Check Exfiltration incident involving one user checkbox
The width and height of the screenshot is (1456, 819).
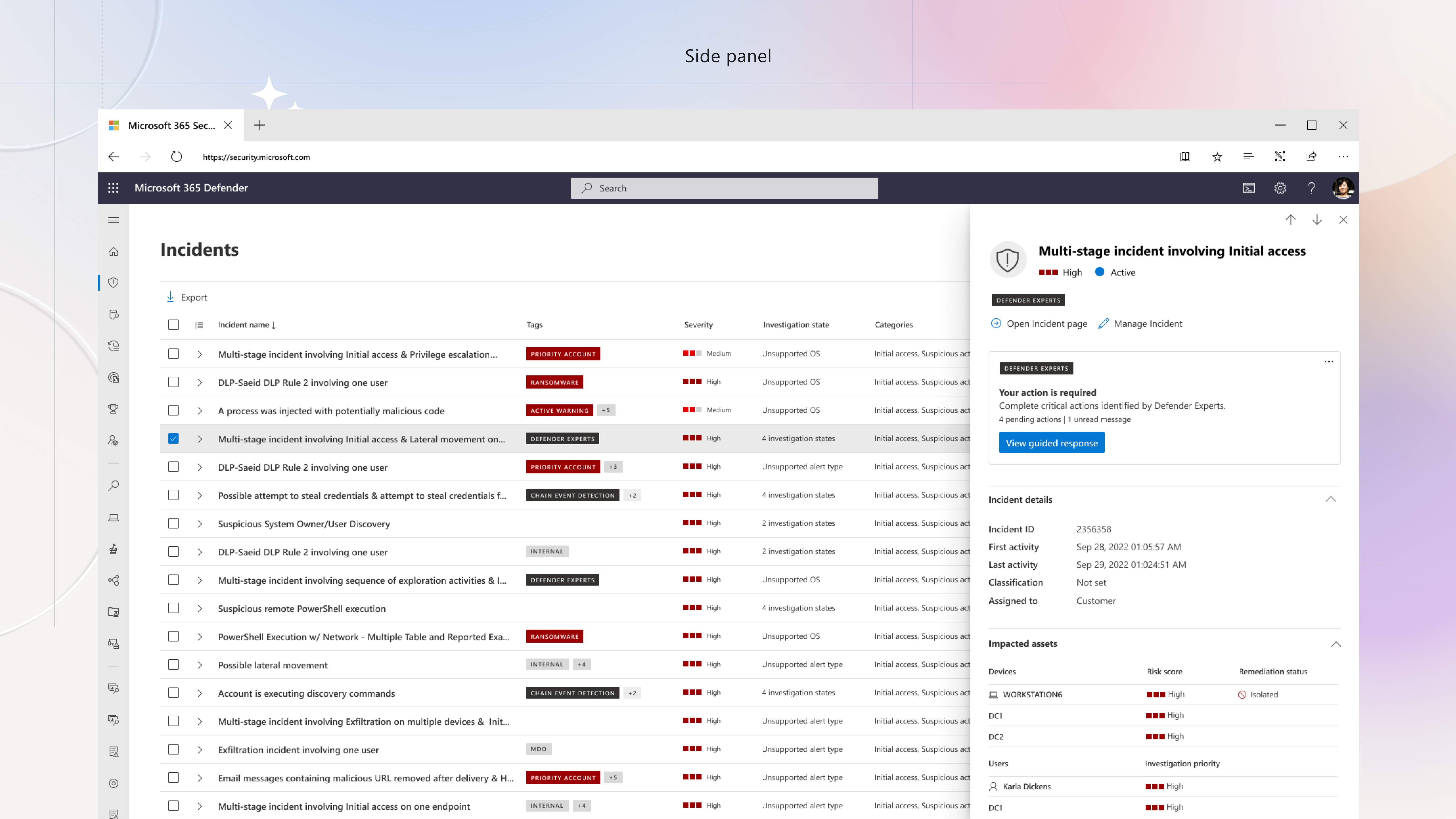(173, 749)
